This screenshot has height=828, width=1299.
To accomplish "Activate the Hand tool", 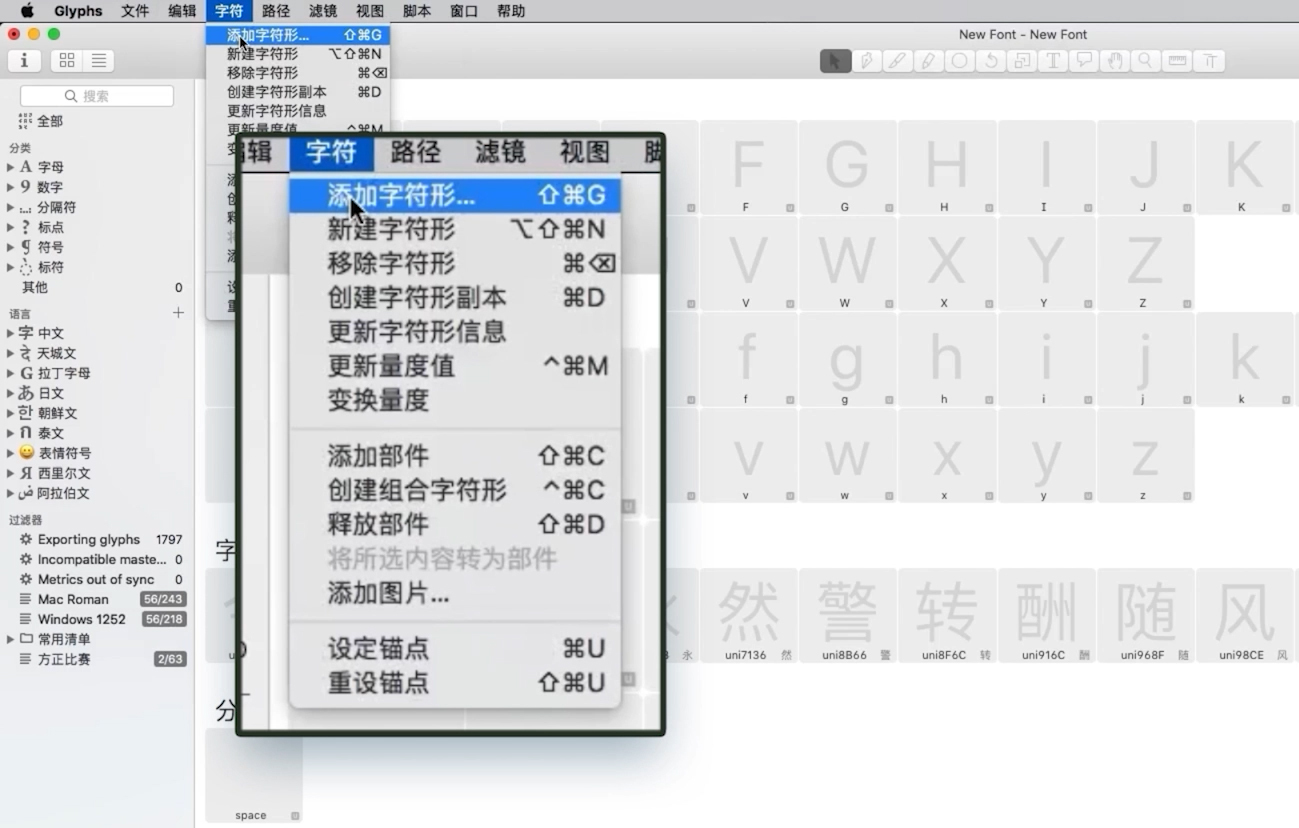I will [x=1113, y=60].
